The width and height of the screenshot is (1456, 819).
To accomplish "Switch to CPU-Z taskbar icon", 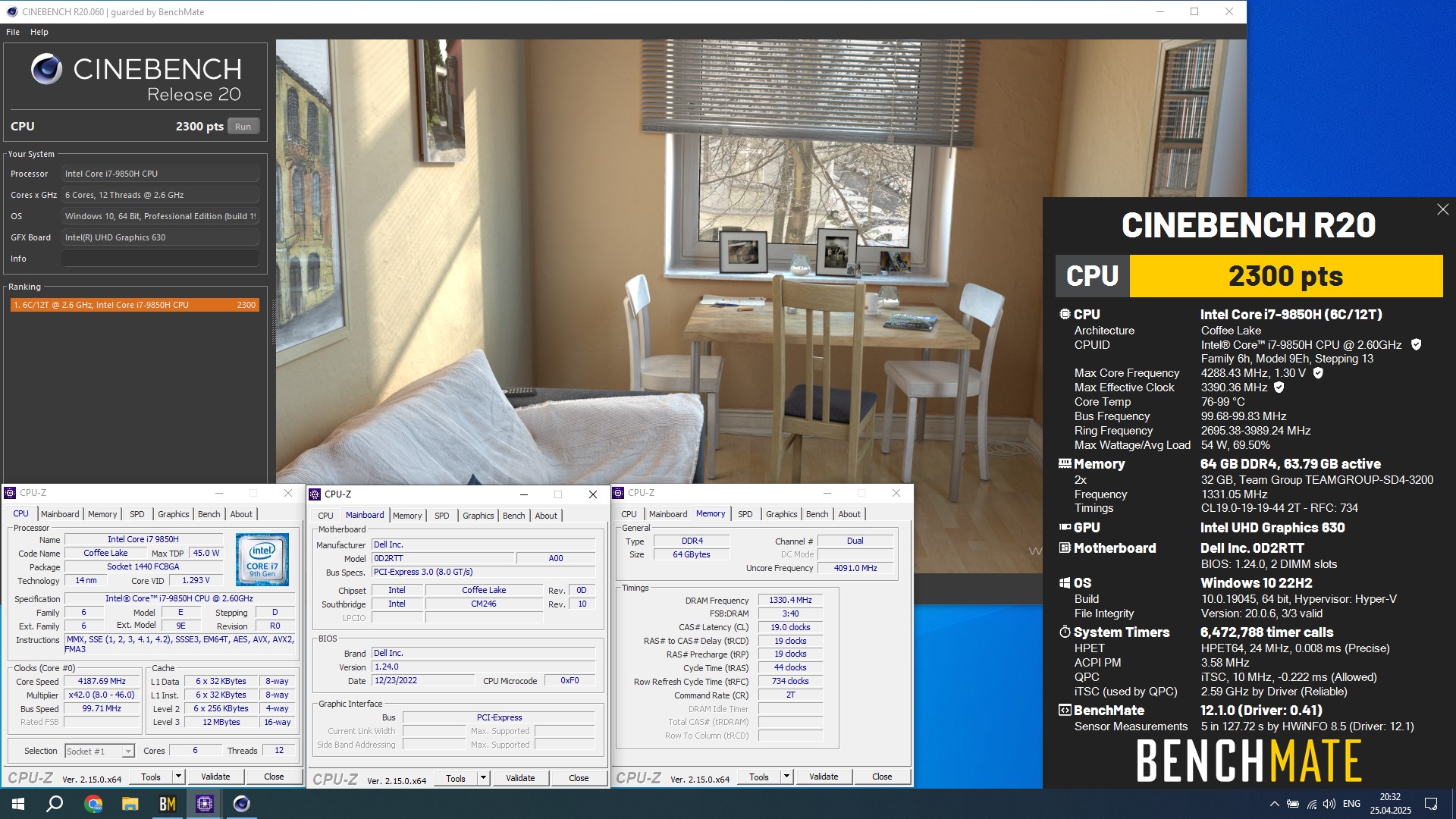I will 205,804.
